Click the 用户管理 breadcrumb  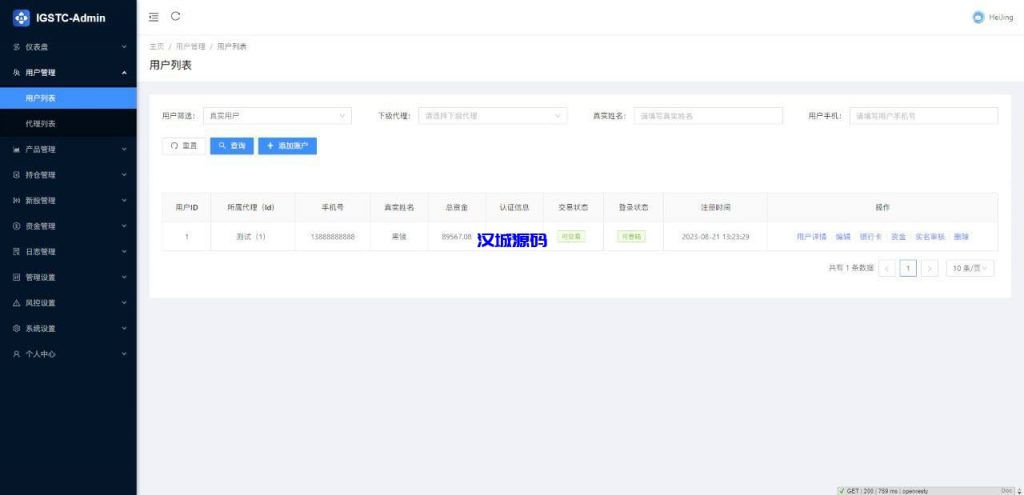click(191, 46)
